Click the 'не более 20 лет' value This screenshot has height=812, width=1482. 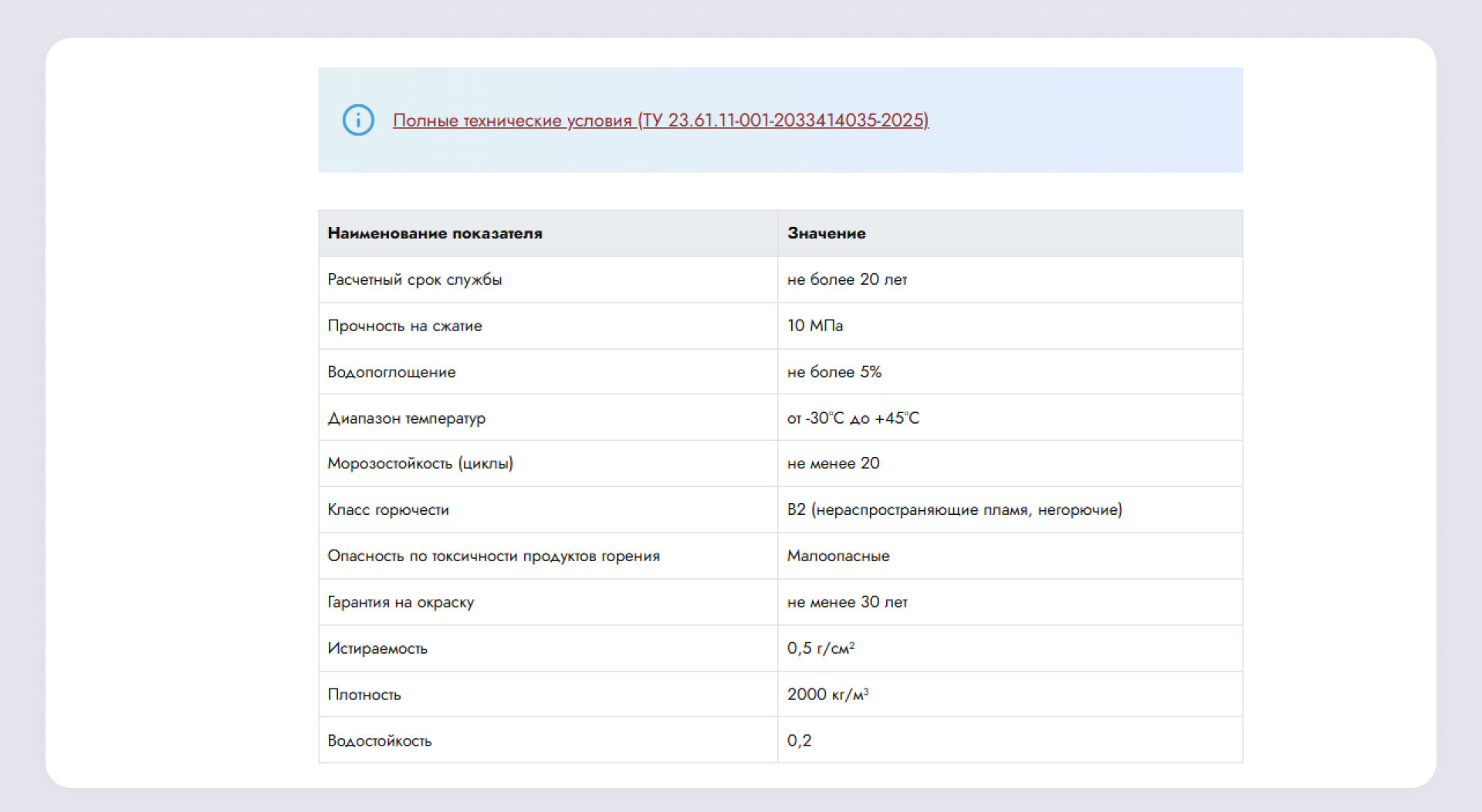coord(847,279)
